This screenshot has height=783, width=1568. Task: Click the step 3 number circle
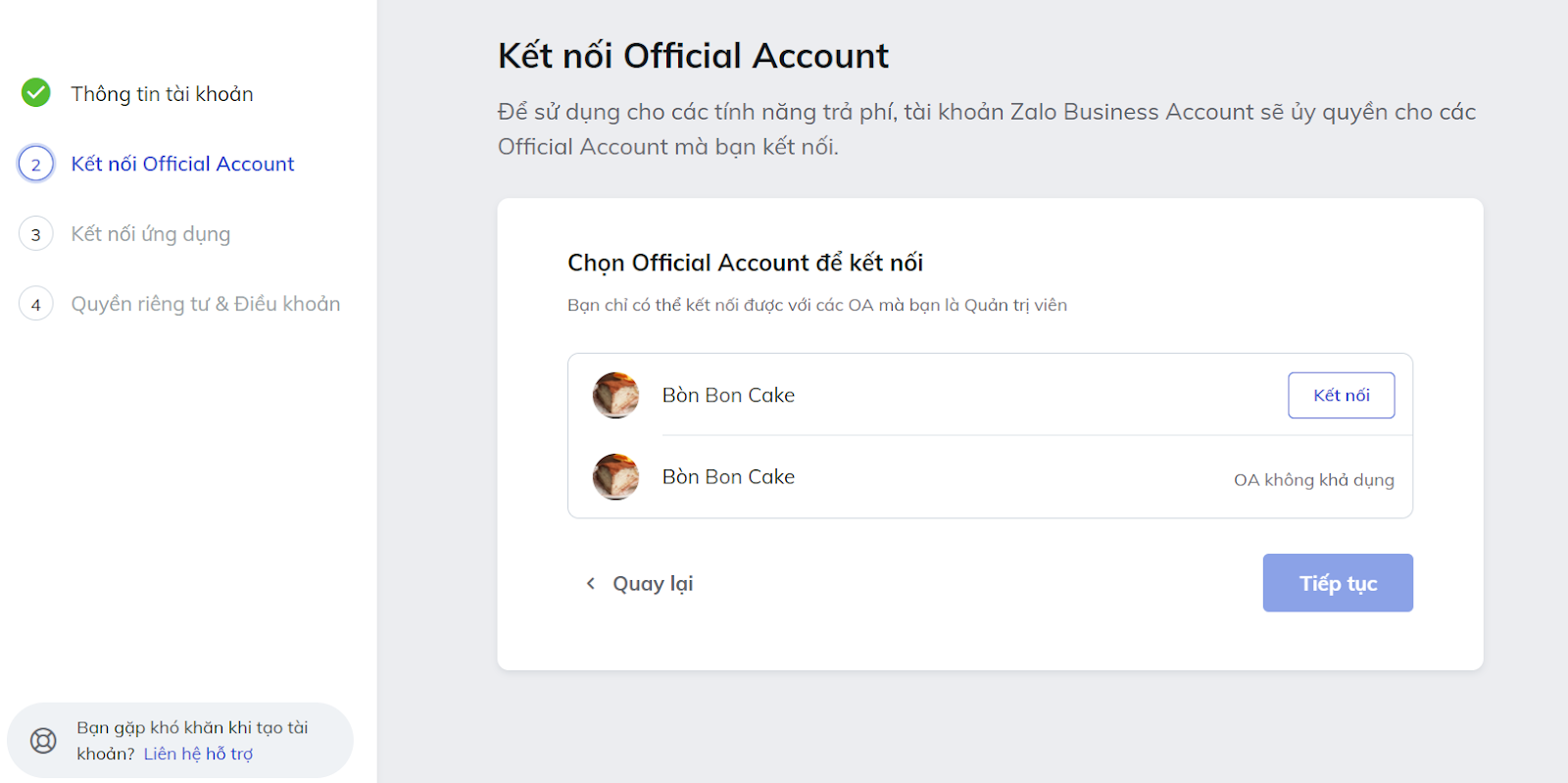pos(36,234)
